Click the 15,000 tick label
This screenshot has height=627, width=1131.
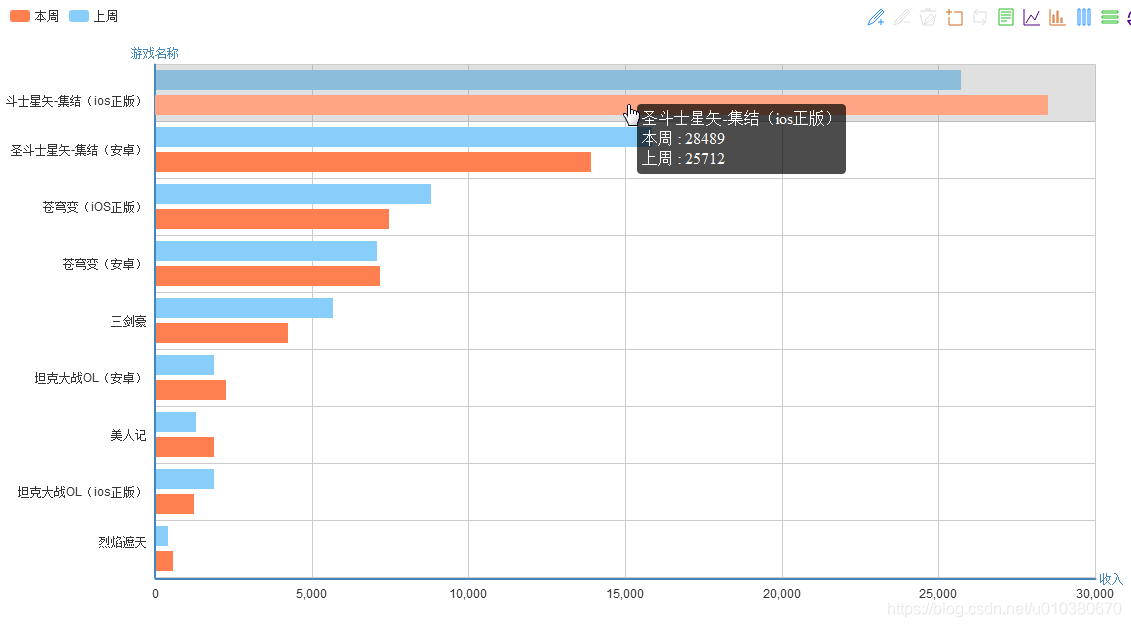(625, 594)
